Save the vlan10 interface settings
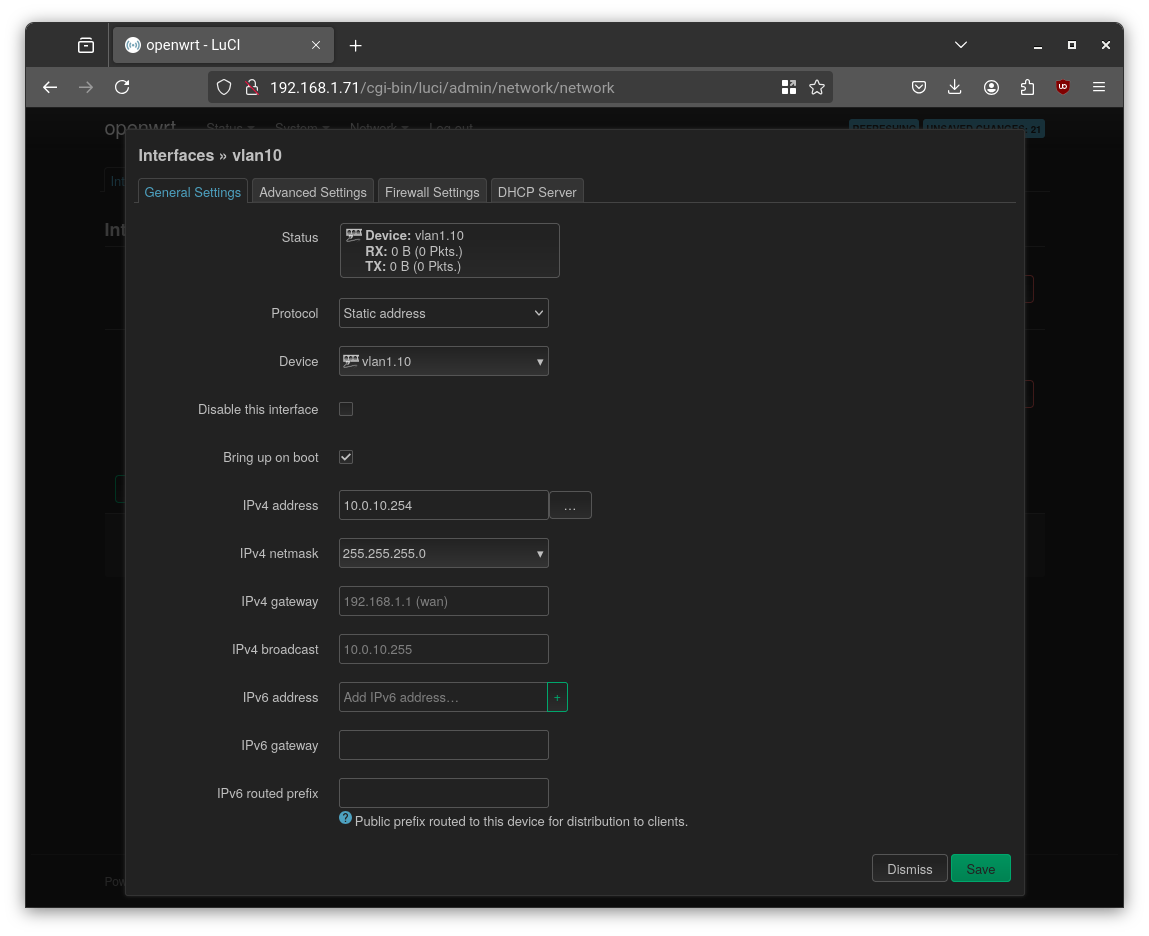 click(x=980, y=868)
